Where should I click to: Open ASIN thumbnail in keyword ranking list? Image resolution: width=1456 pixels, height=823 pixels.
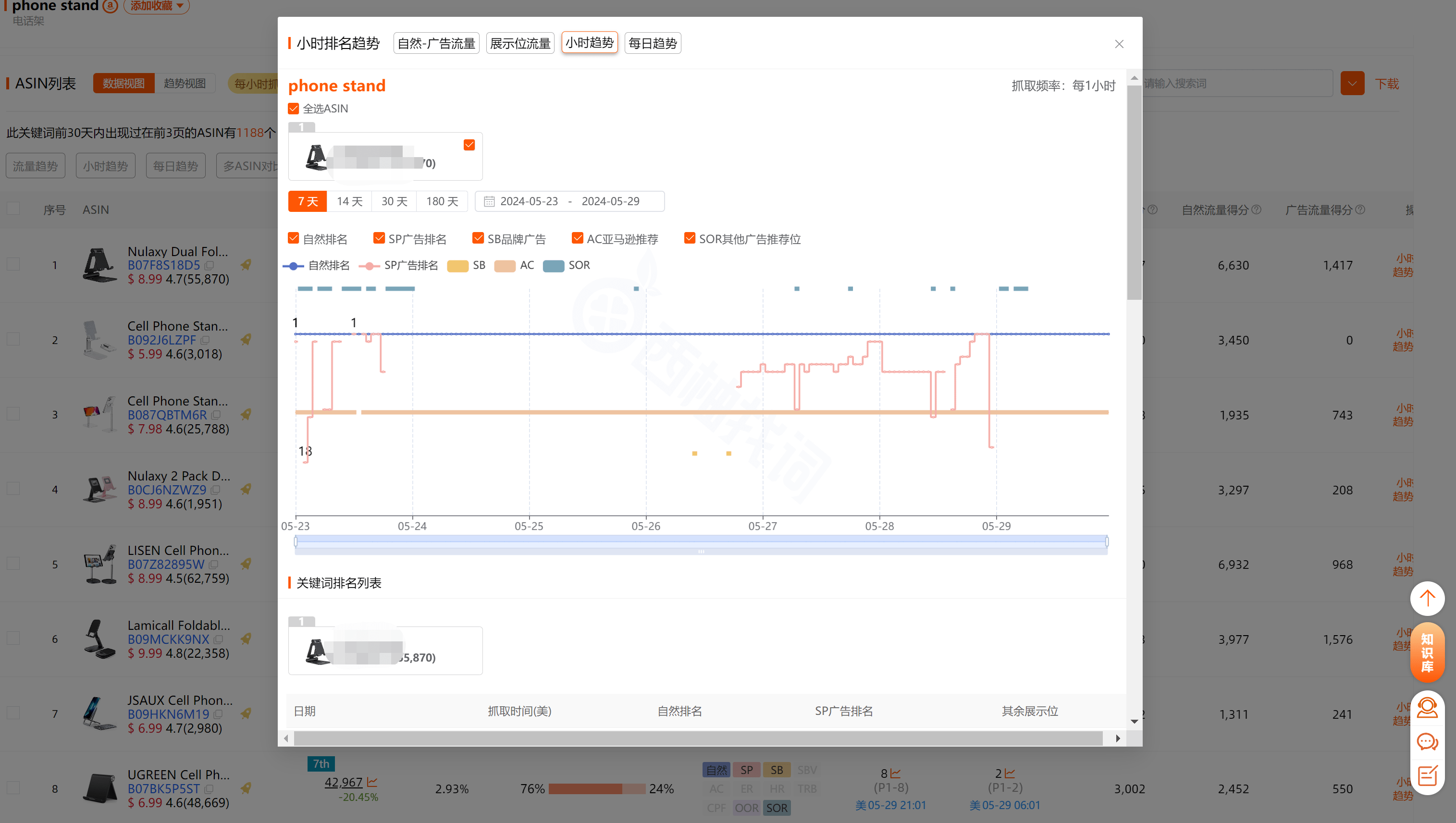click(x=317, y=651)
